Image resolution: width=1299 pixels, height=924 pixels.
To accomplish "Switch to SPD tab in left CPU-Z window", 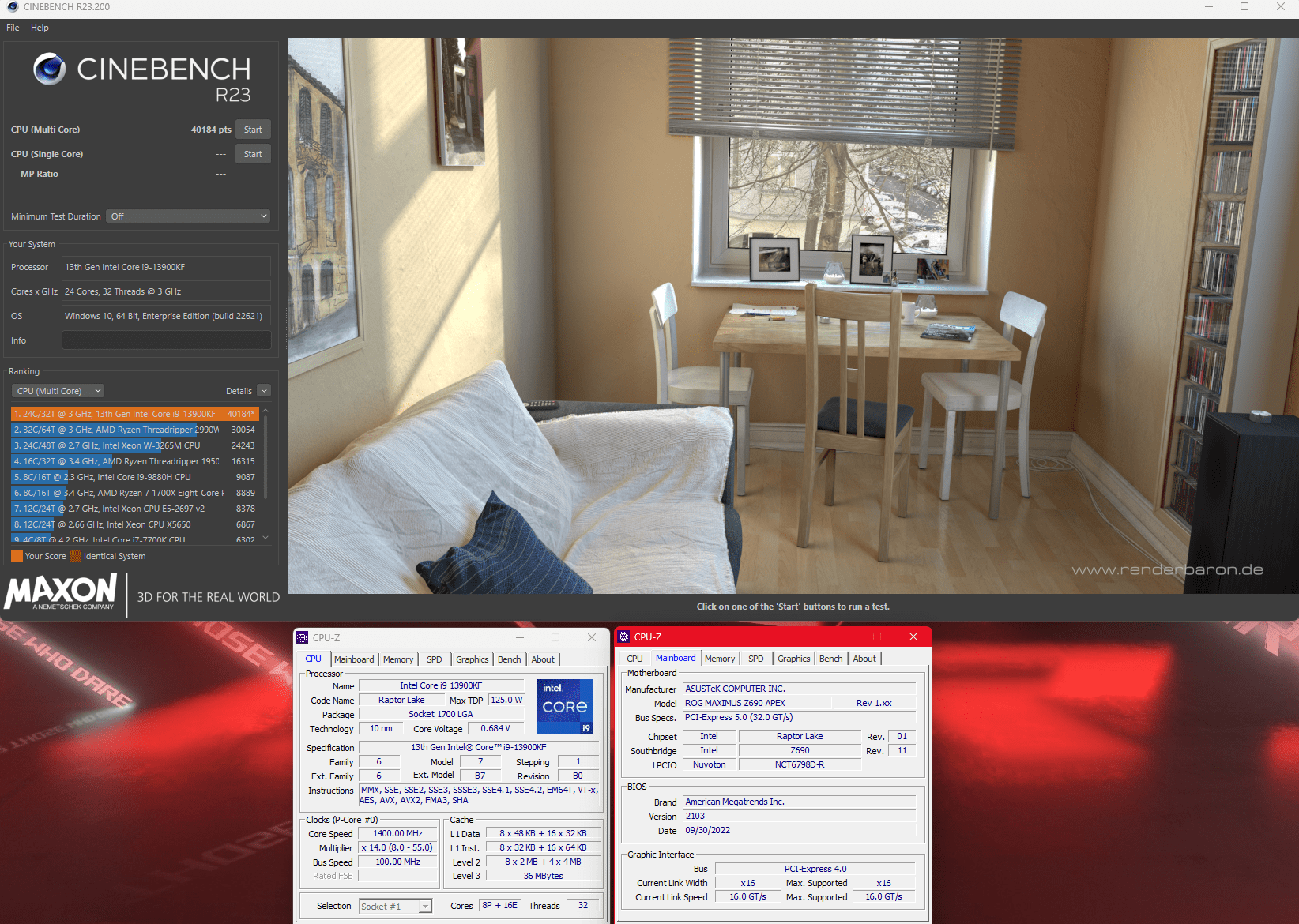I will coord(435,659).
